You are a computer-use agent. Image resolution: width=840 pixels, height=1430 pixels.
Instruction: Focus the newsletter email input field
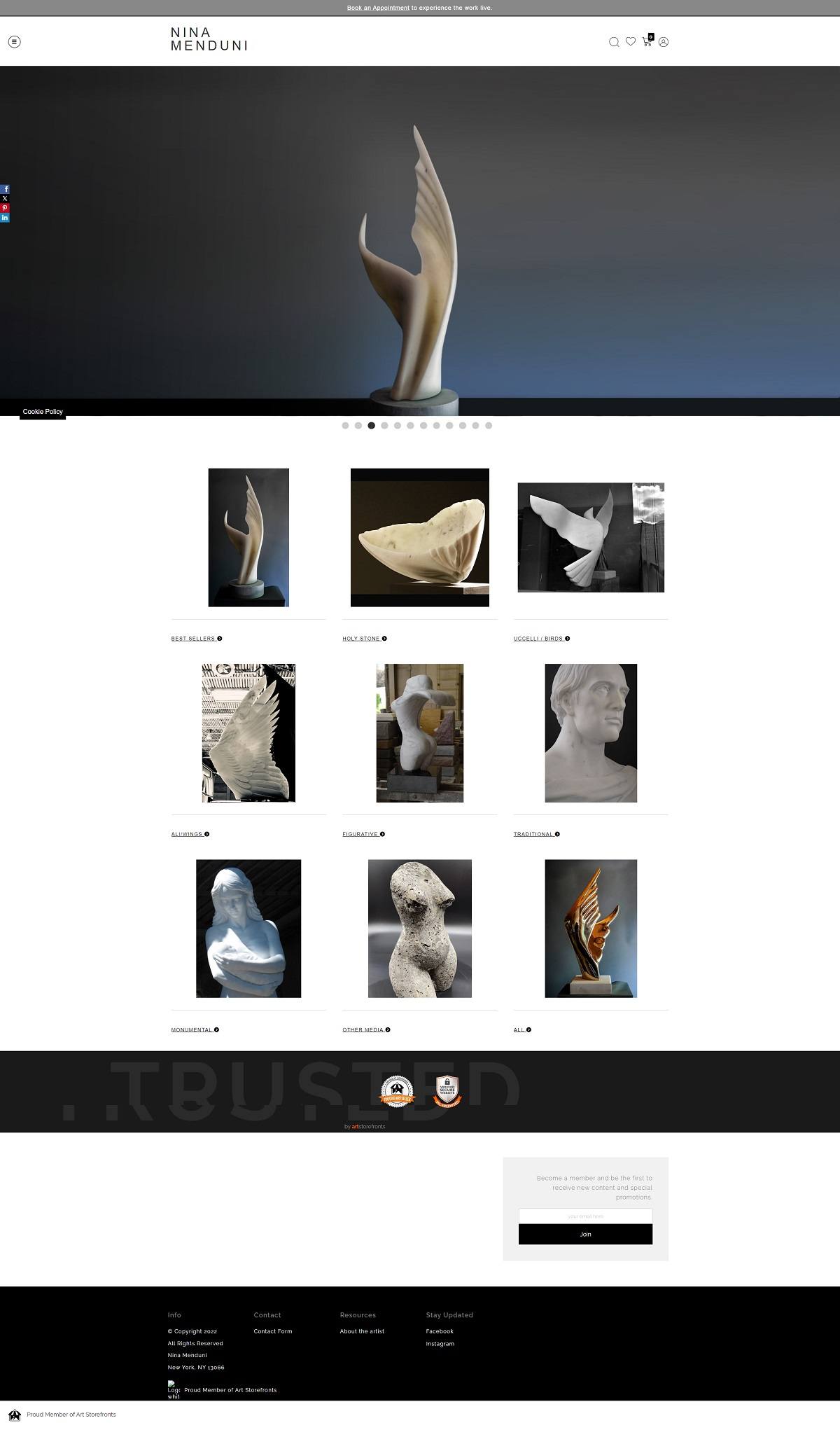[585, 1216]
